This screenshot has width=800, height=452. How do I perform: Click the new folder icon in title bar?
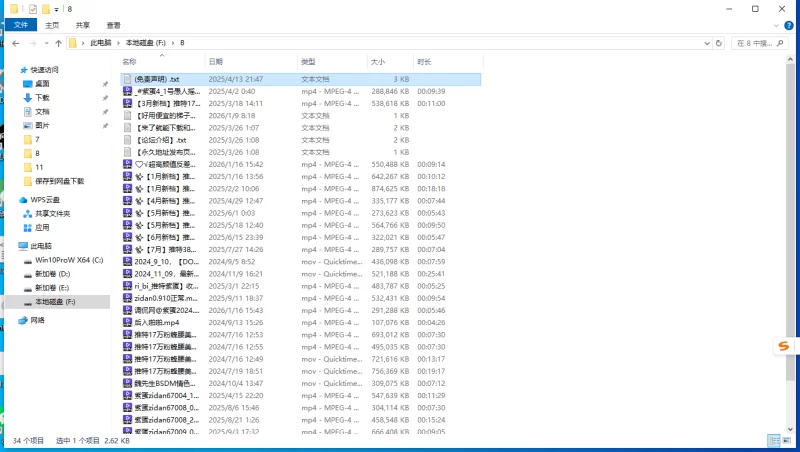[x=46, y=9]
